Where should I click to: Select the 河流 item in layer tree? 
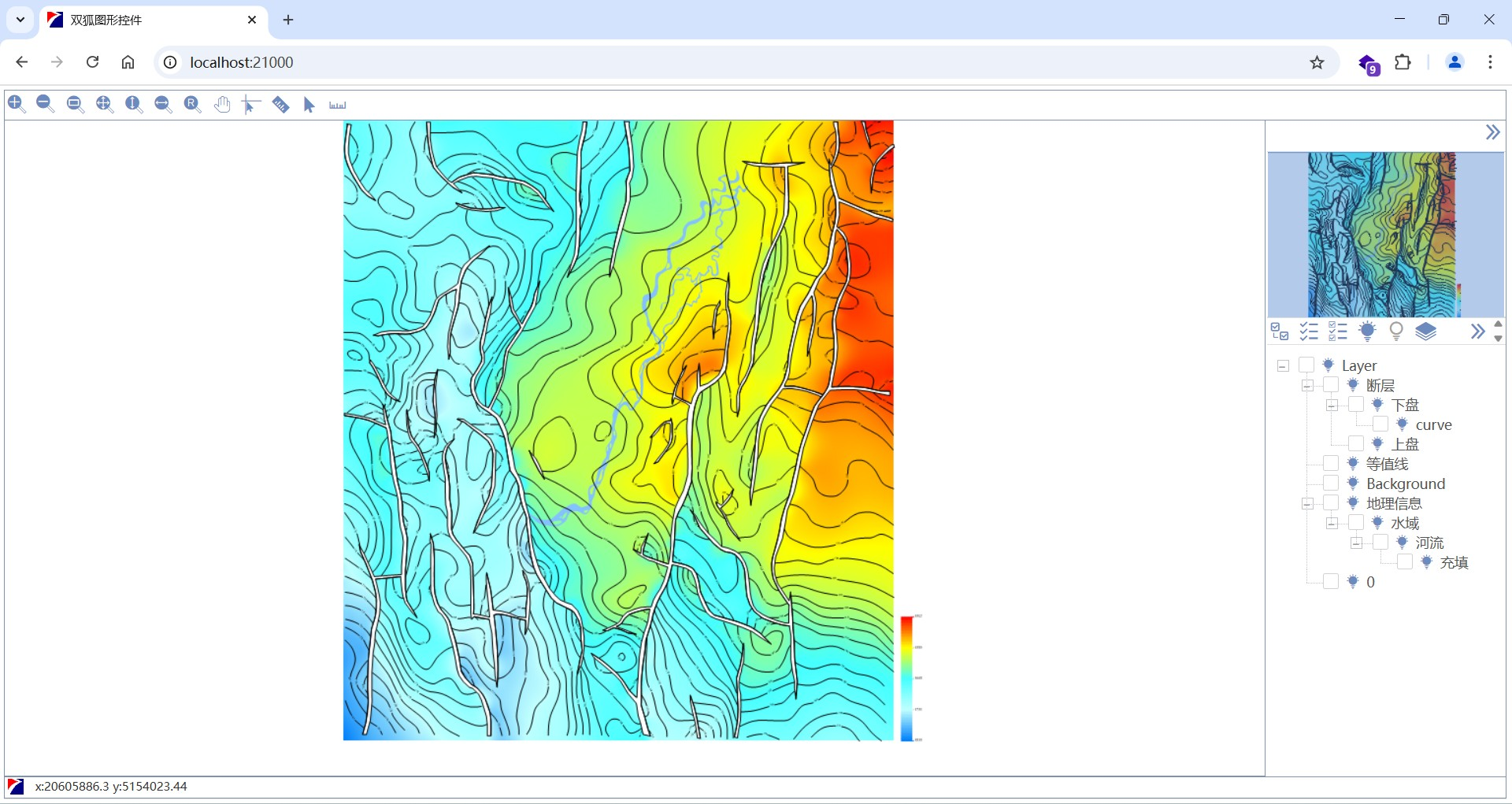1429,543
